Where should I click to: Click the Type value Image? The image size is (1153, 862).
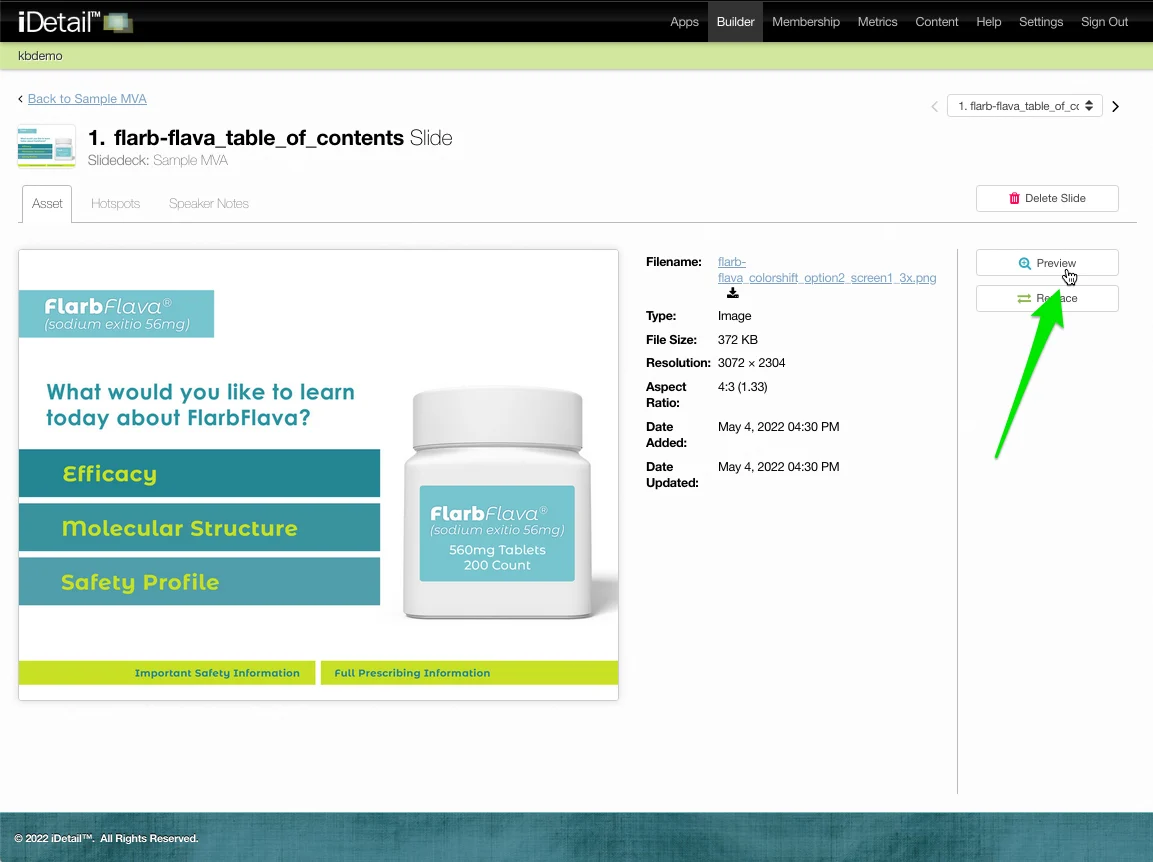tap(735, 316)
